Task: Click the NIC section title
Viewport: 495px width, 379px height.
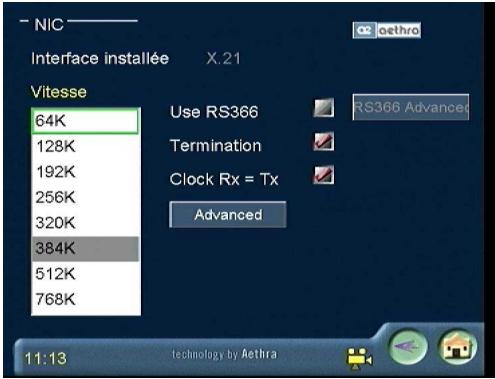Action: pyautogui.click(x=49, y=25)
